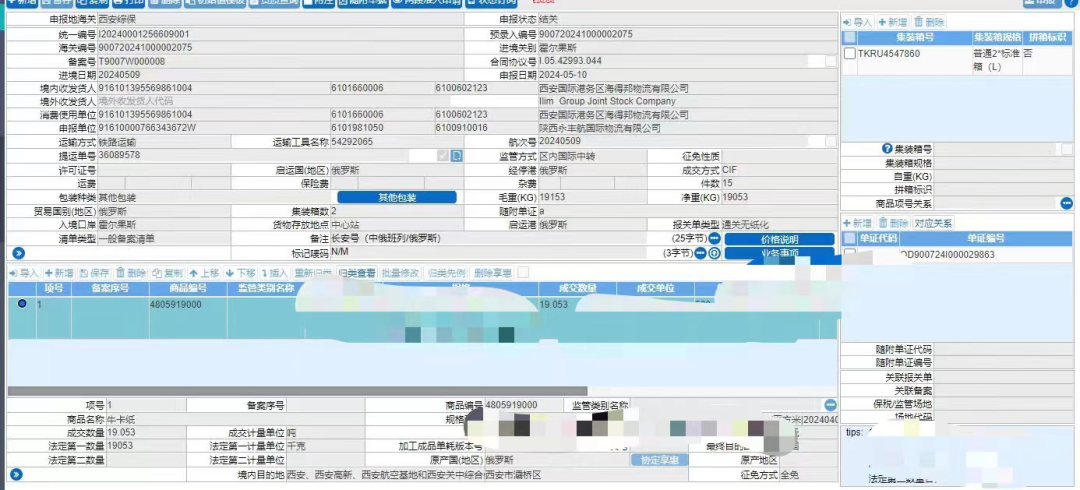Viewport: 1080px width, 490px height.
Task: Click 新增 in the container panel toolbar
Action: (893, 23)
